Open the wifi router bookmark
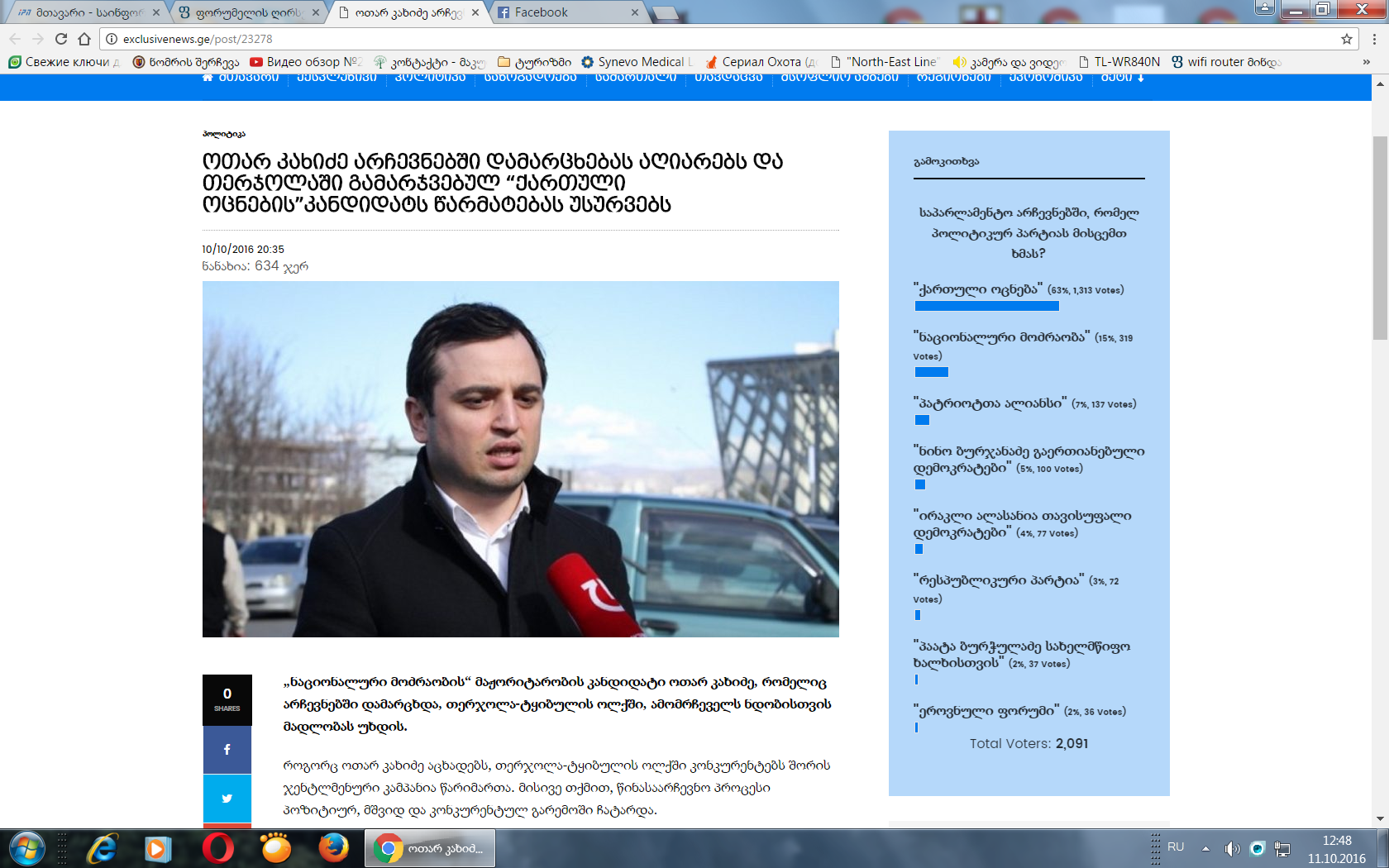Image resolution: width=1389 pixels, height=868 pixels. 1226,62
